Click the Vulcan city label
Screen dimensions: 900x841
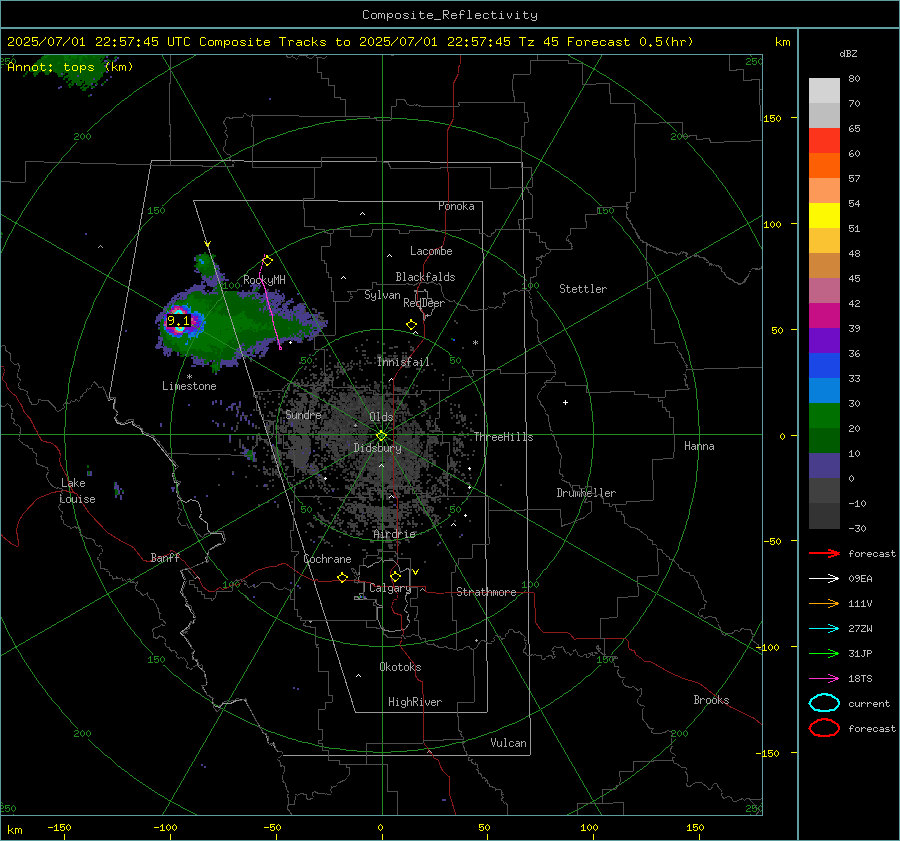pyautogui.click(x=508, y=743)
